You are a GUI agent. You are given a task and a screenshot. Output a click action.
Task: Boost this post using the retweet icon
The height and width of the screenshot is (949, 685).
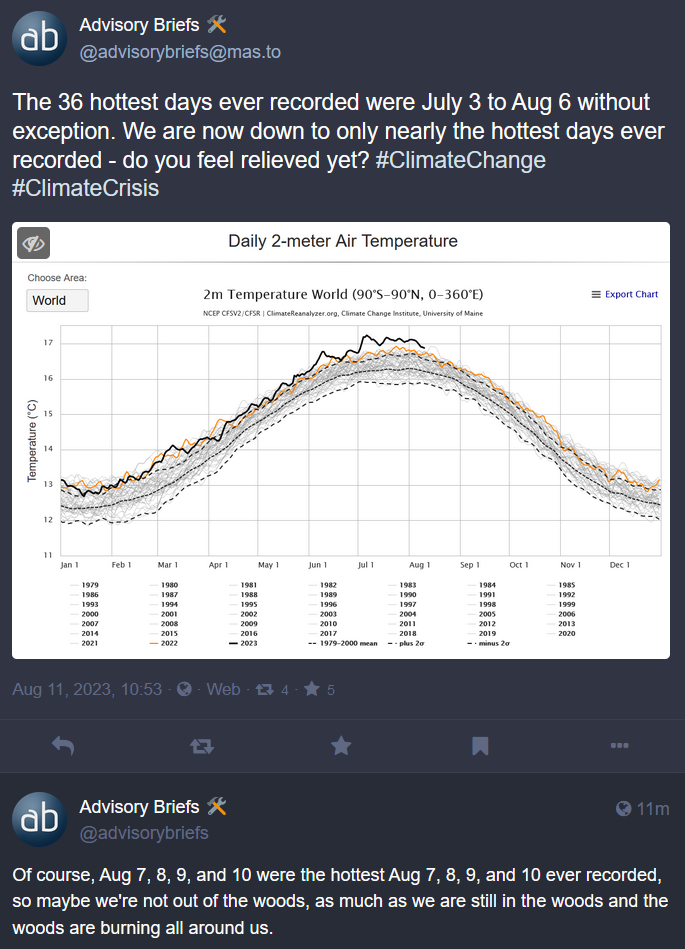point(201,745)
